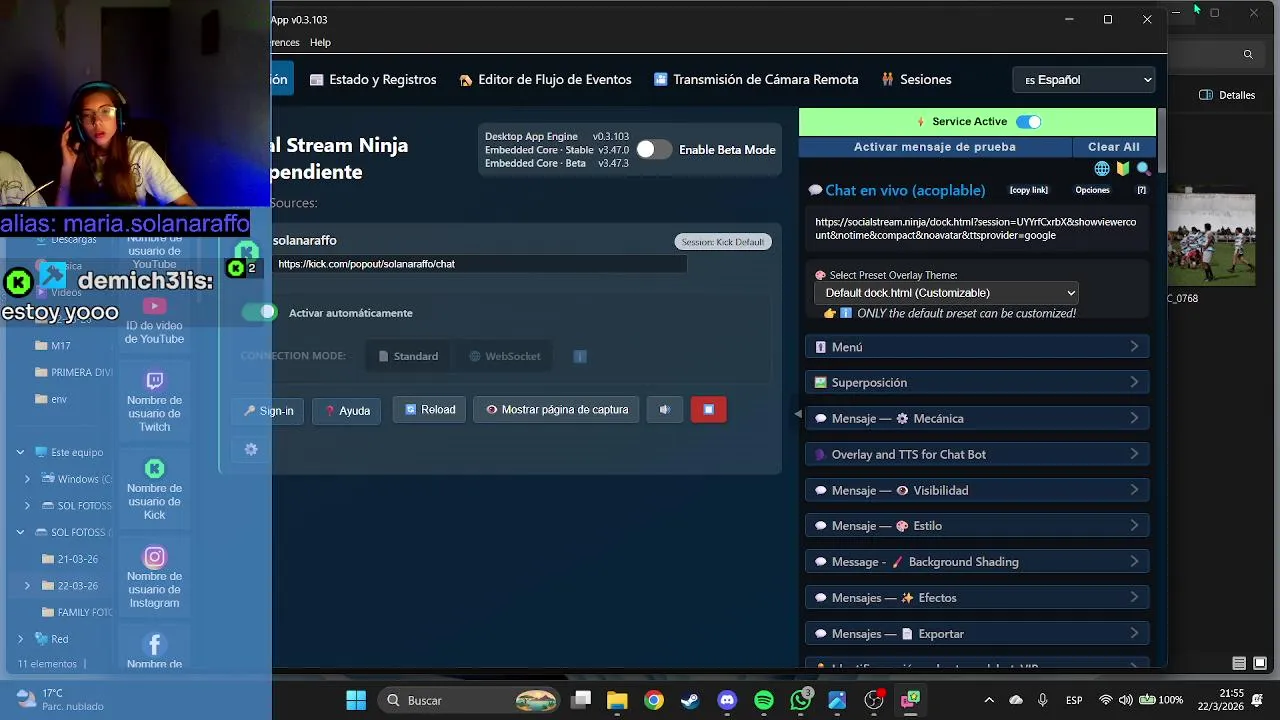Open Steam from the taskbar
Screen dimensions: 1280x720
[x=690, y=700]
